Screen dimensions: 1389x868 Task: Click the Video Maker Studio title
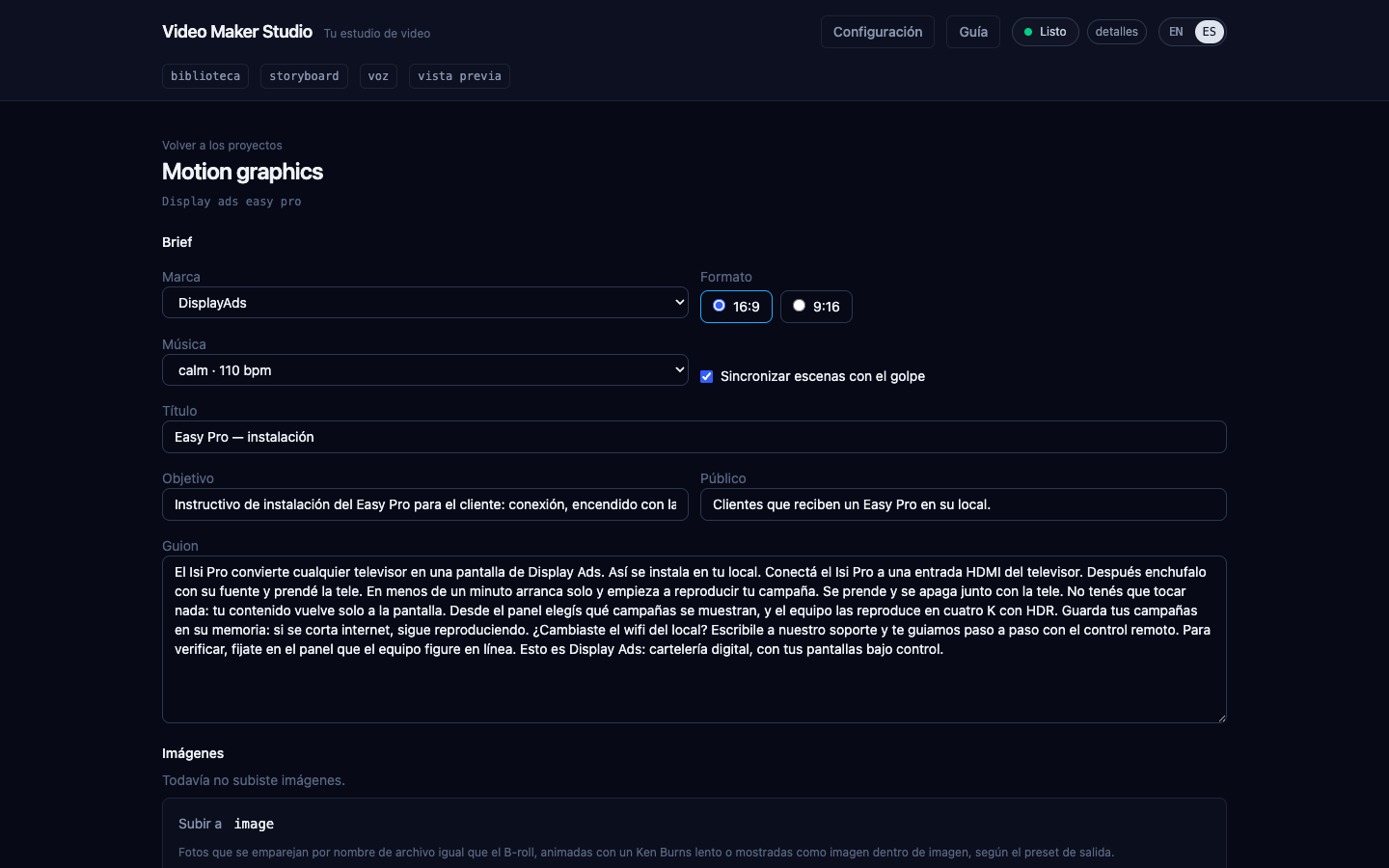[x=237, y=32]
